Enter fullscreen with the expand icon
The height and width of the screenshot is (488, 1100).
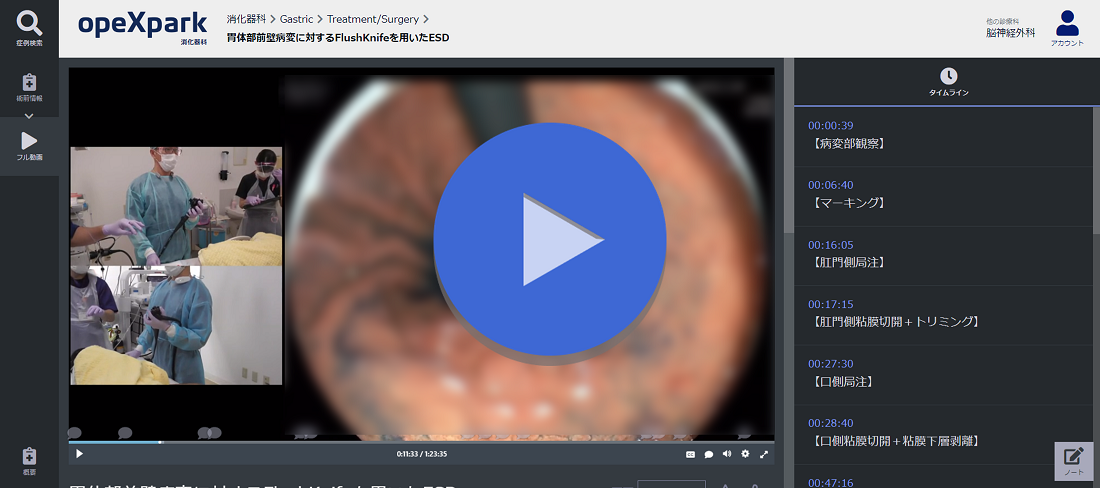click(764, 454)
